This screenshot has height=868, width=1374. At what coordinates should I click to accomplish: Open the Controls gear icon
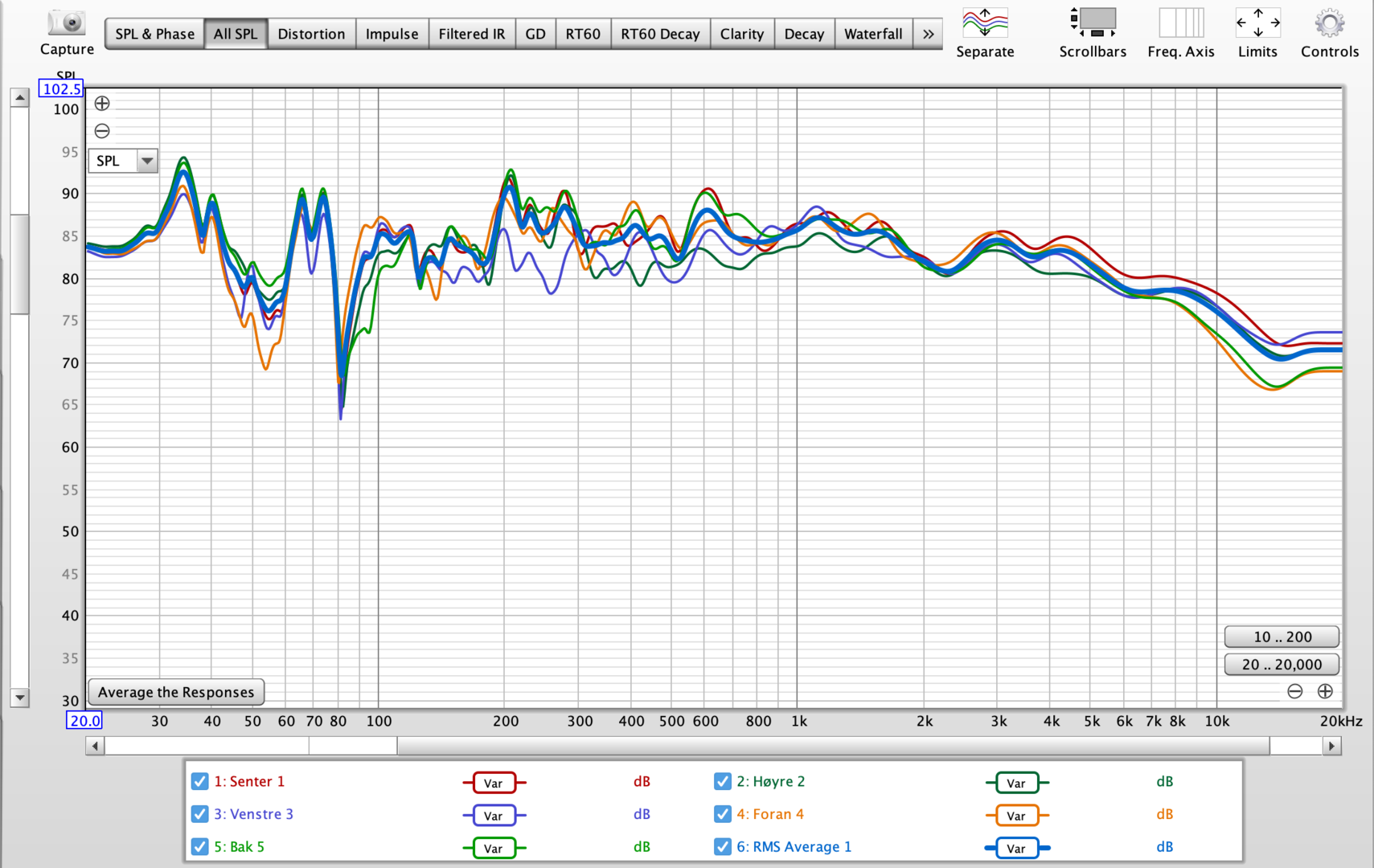point(1329,23)
